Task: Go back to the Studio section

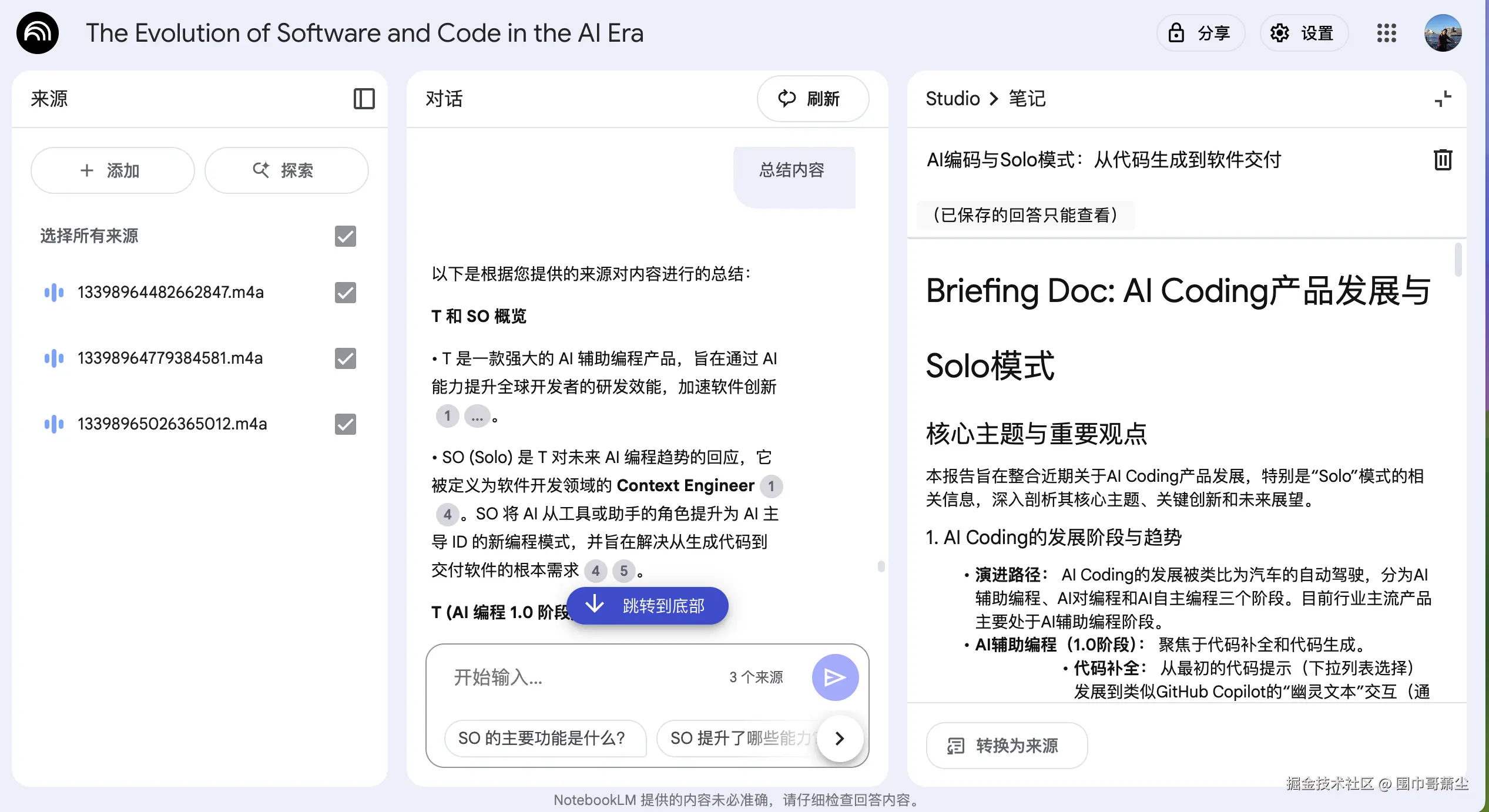Action: 952,99
